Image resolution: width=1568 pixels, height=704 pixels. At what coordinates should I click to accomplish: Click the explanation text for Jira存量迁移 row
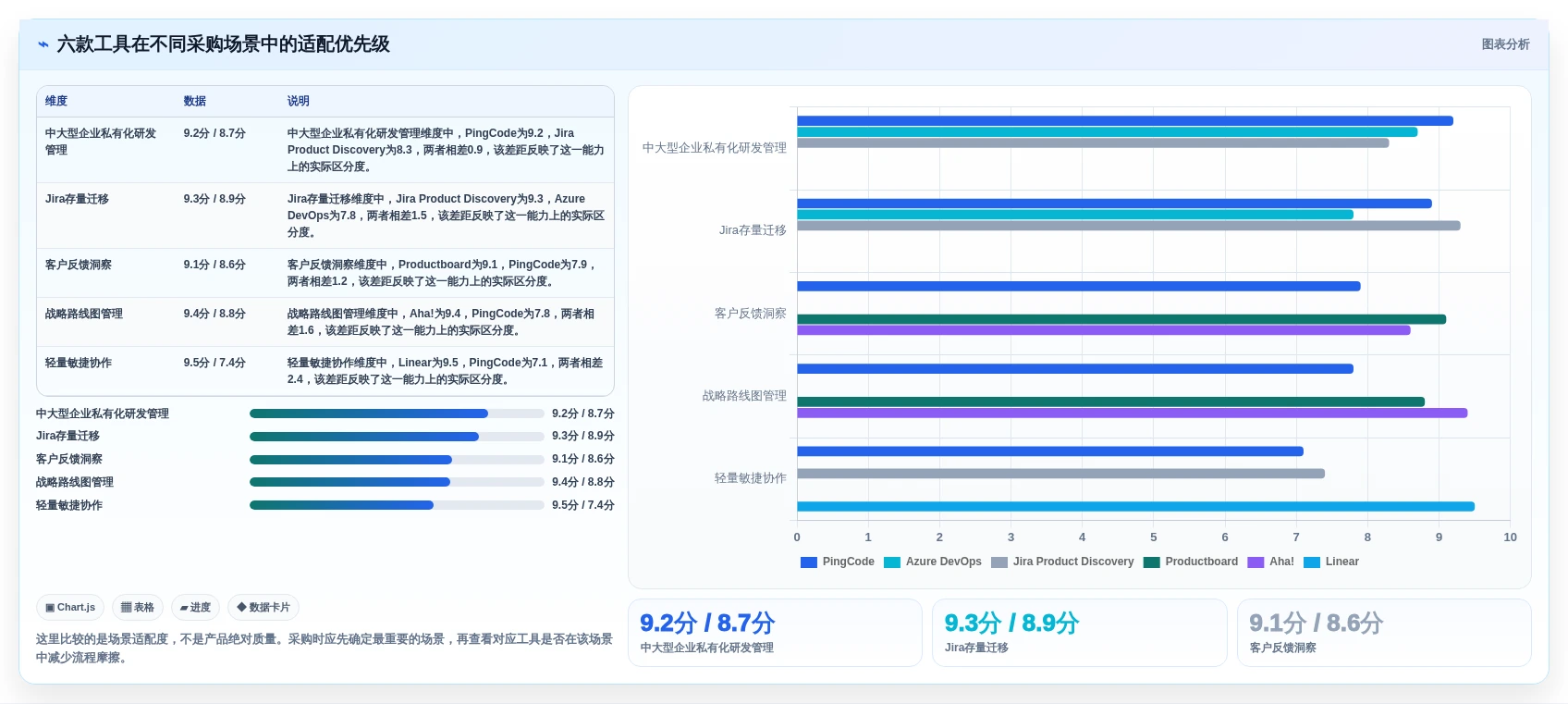point(446,216)
